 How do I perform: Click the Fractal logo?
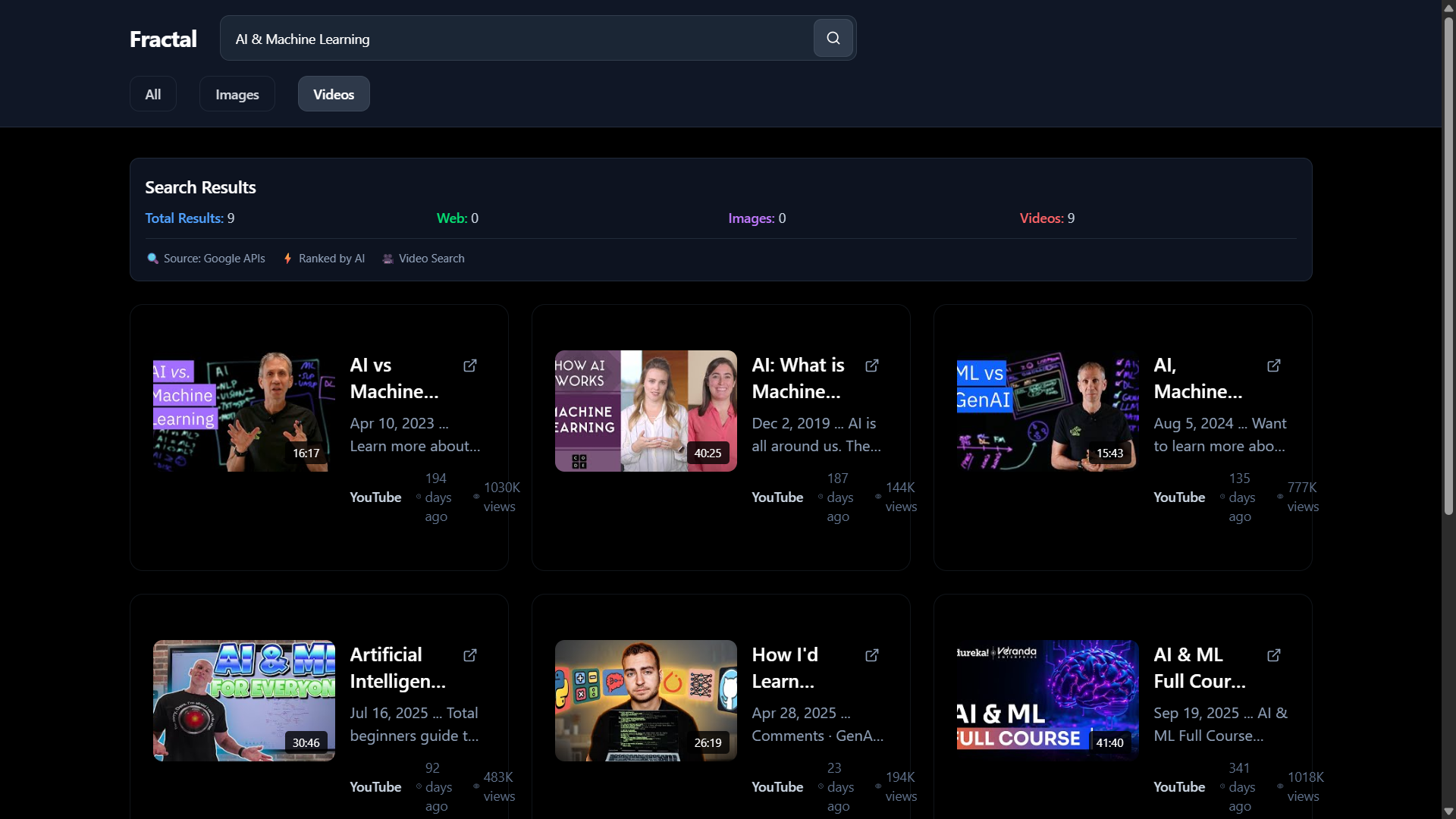click(163, 39)
